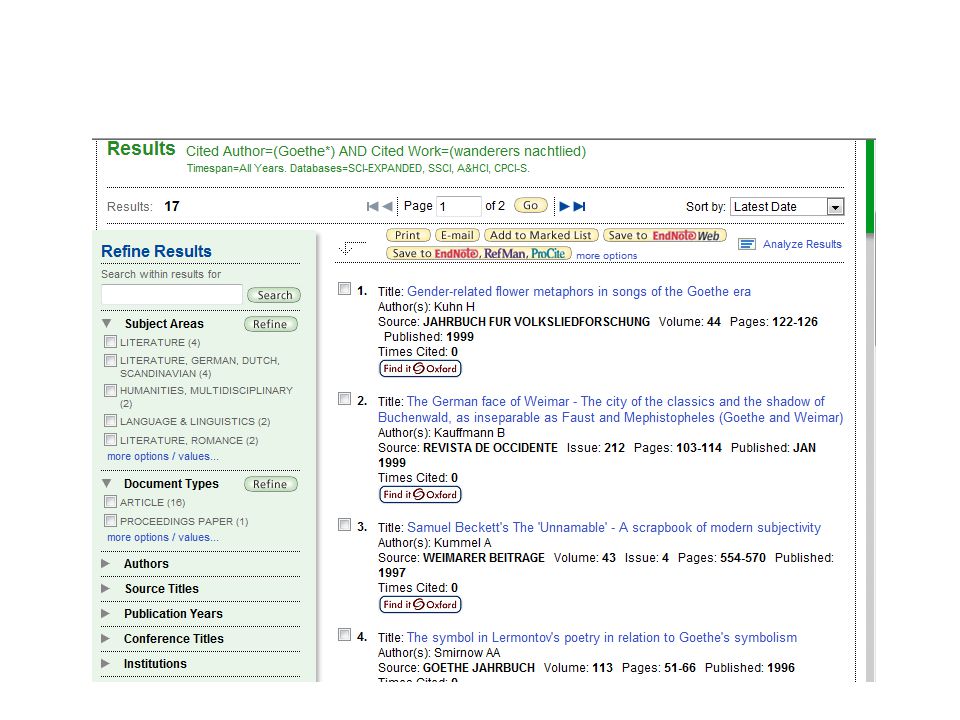The image size is (960, 720).
Task: Click Refine button for Document Types
Action: pos(271,484)
